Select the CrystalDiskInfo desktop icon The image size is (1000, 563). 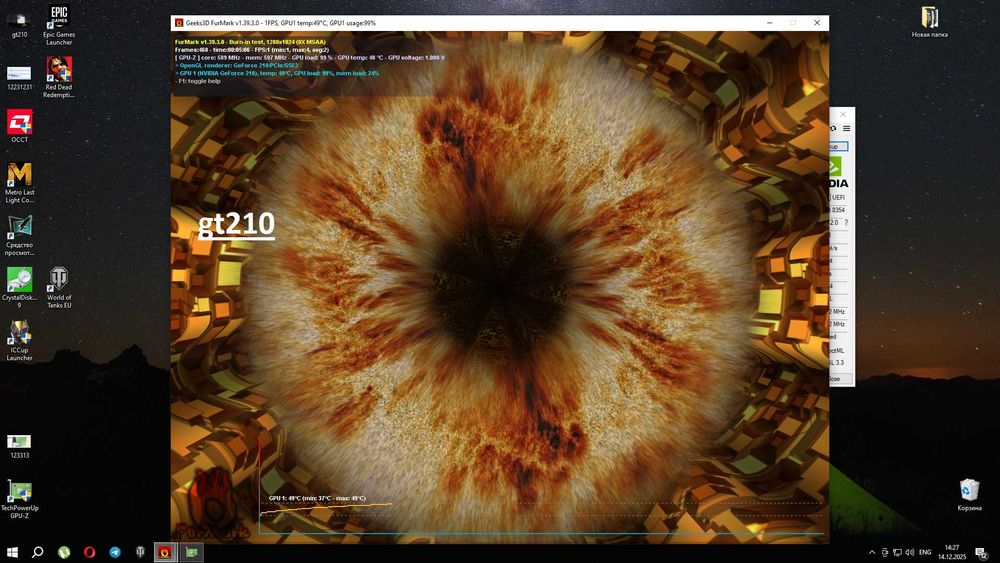[19, 288]
